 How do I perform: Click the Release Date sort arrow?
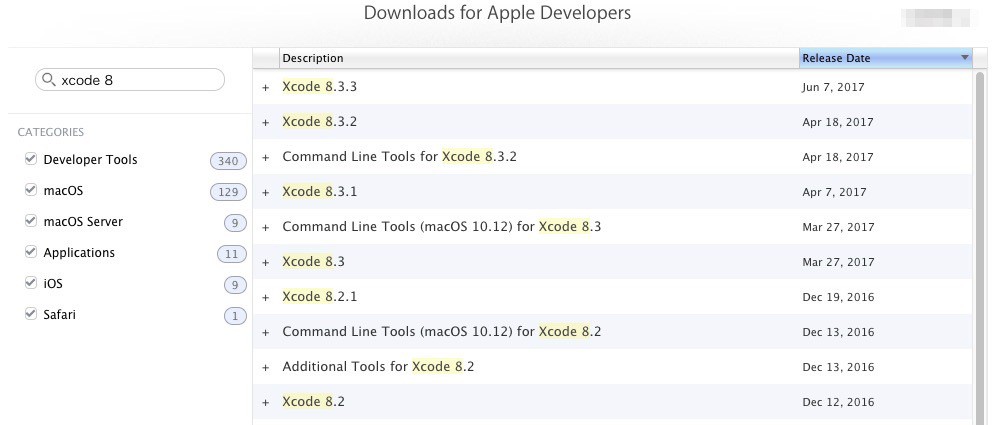[x=965, y=58]
